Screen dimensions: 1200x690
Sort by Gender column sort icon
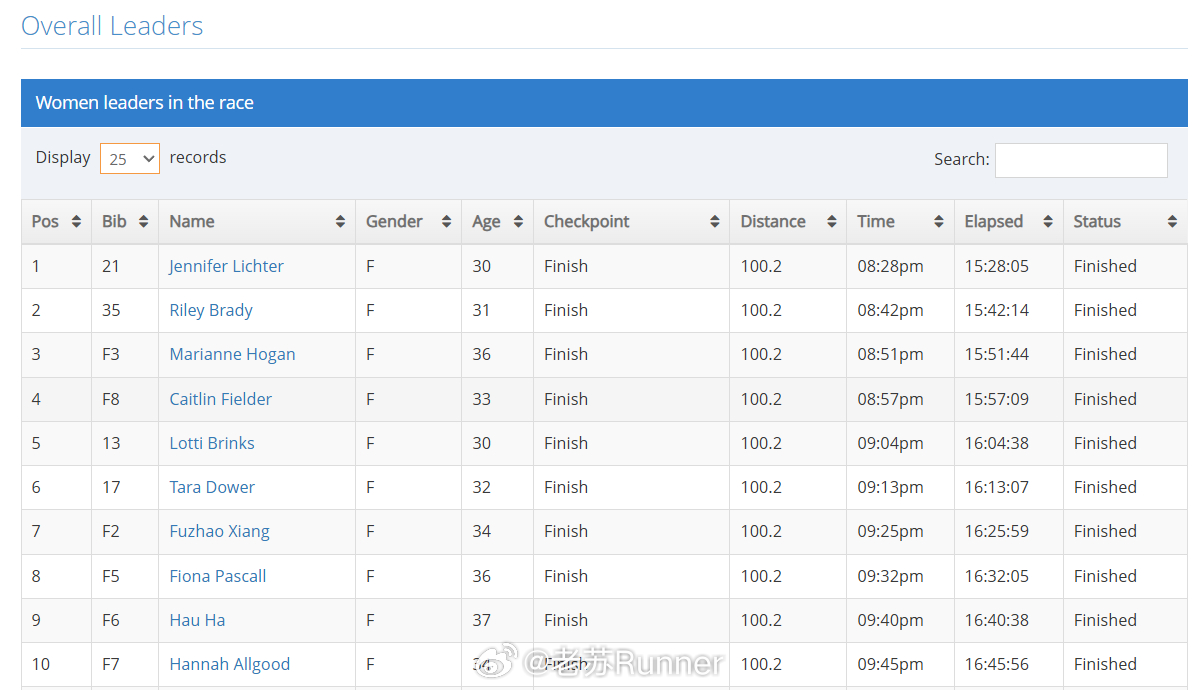(x=446, y=222)
